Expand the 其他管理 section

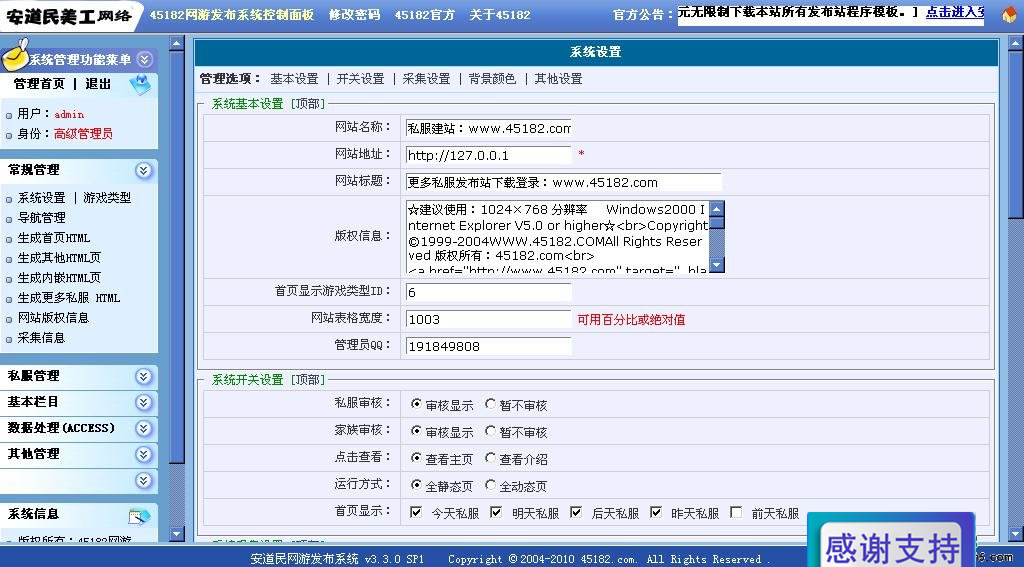pyautogui.click(x=144, y=455)
